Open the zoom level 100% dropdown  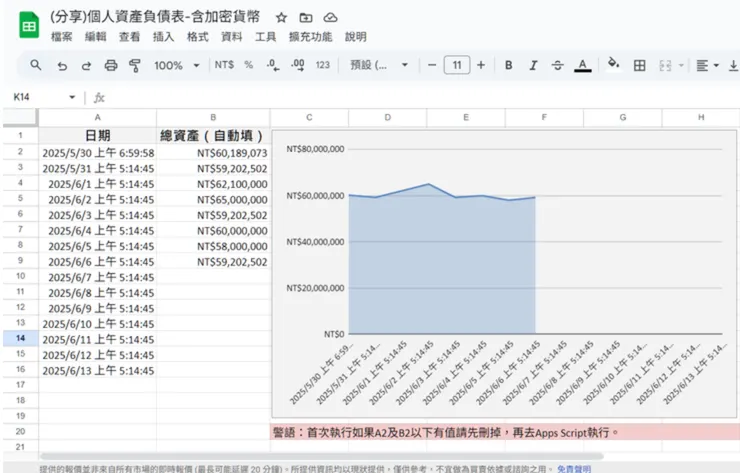tap(177, 65)
